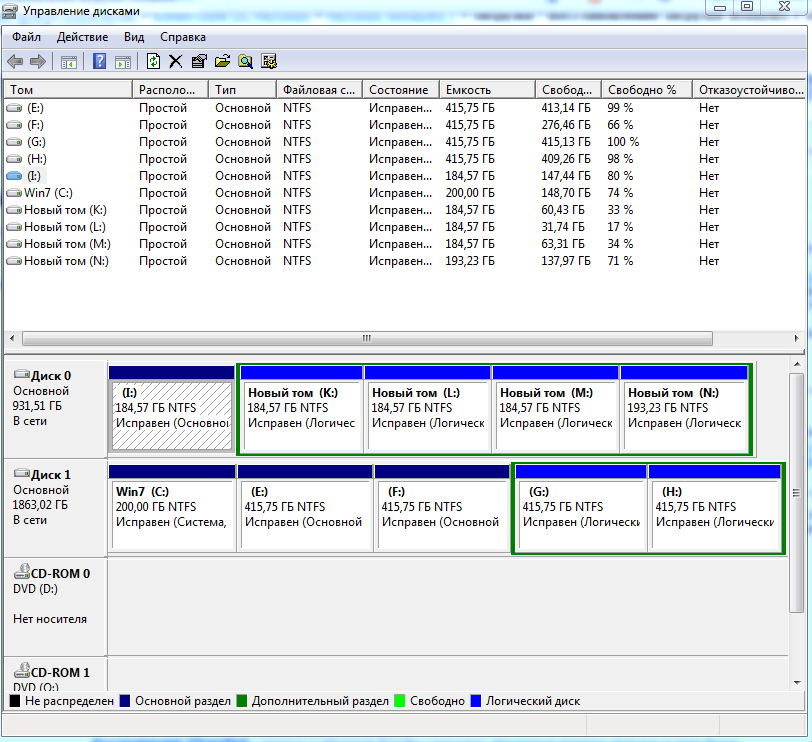This screenshot has width=812, height=742.
Task: Click the horizontal scrollbar under volume list
Action: (x=366, y=338)
